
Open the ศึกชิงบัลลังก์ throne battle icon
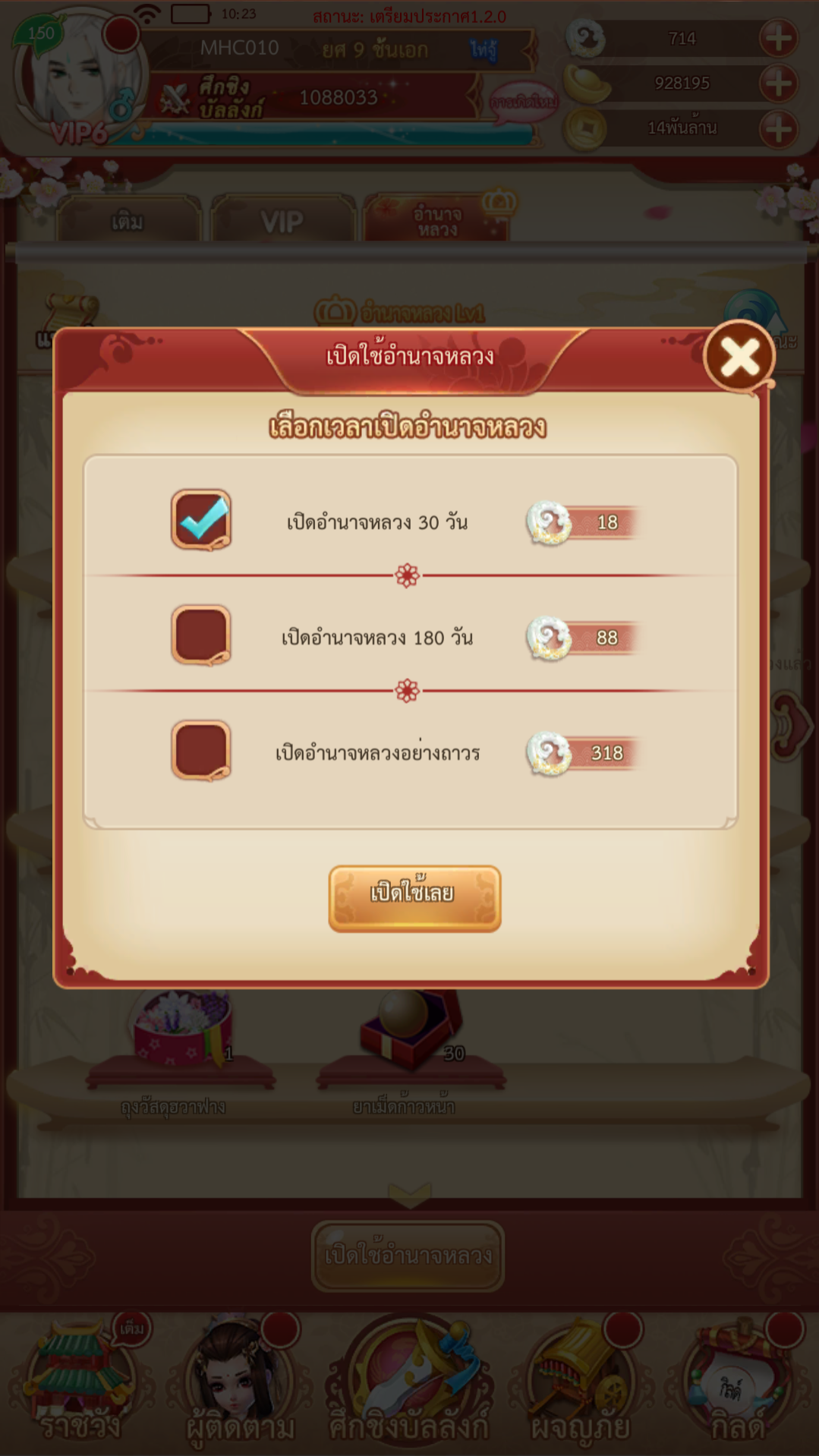[410, 1383]
